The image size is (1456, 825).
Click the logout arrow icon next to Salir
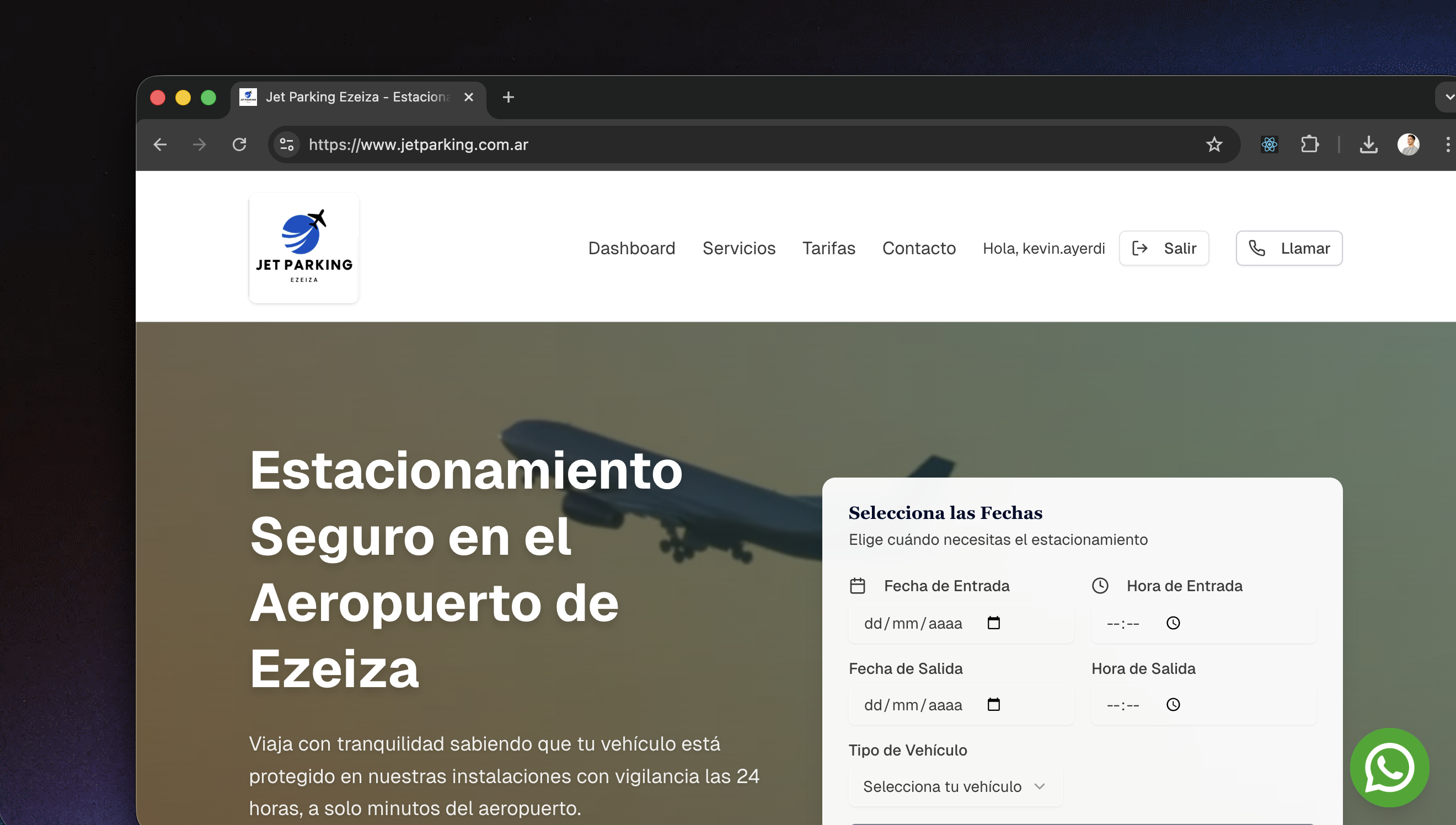point(1141,248)
